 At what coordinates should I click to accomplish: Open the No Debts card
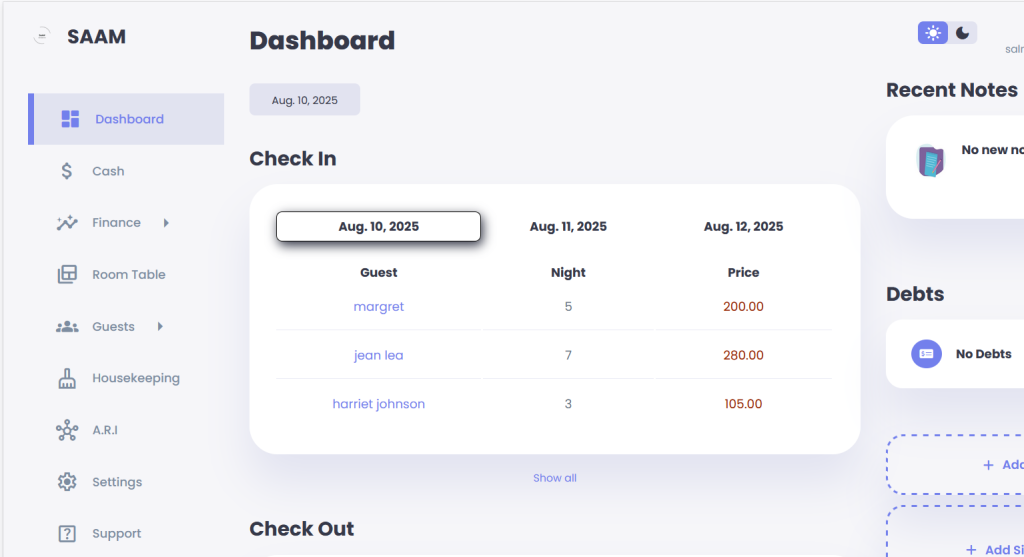click(955, 354)
